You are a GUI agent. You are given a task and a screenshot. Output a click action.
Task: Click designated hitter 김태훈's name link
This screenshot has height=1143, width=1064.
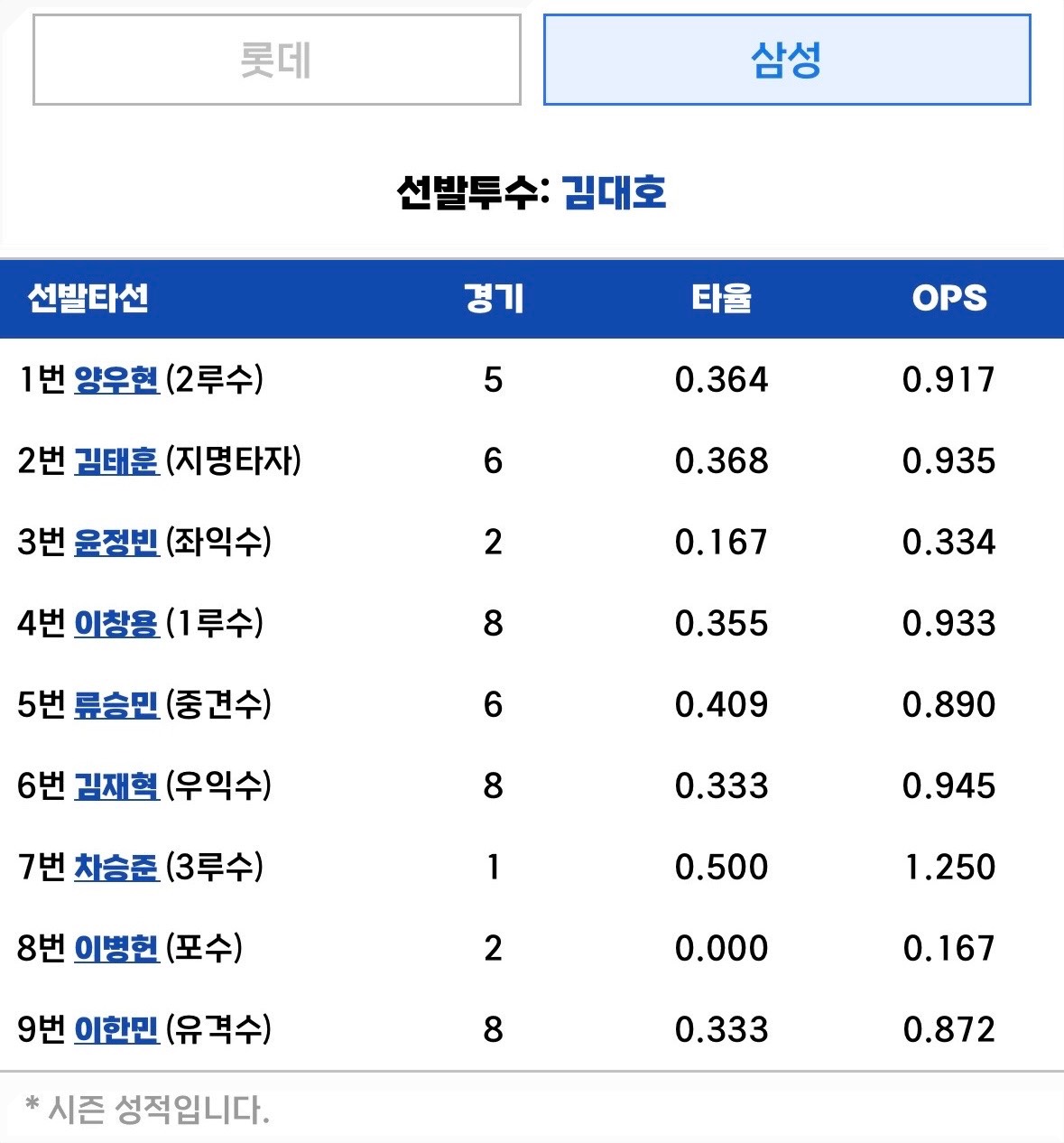click(x=116, y=460)
